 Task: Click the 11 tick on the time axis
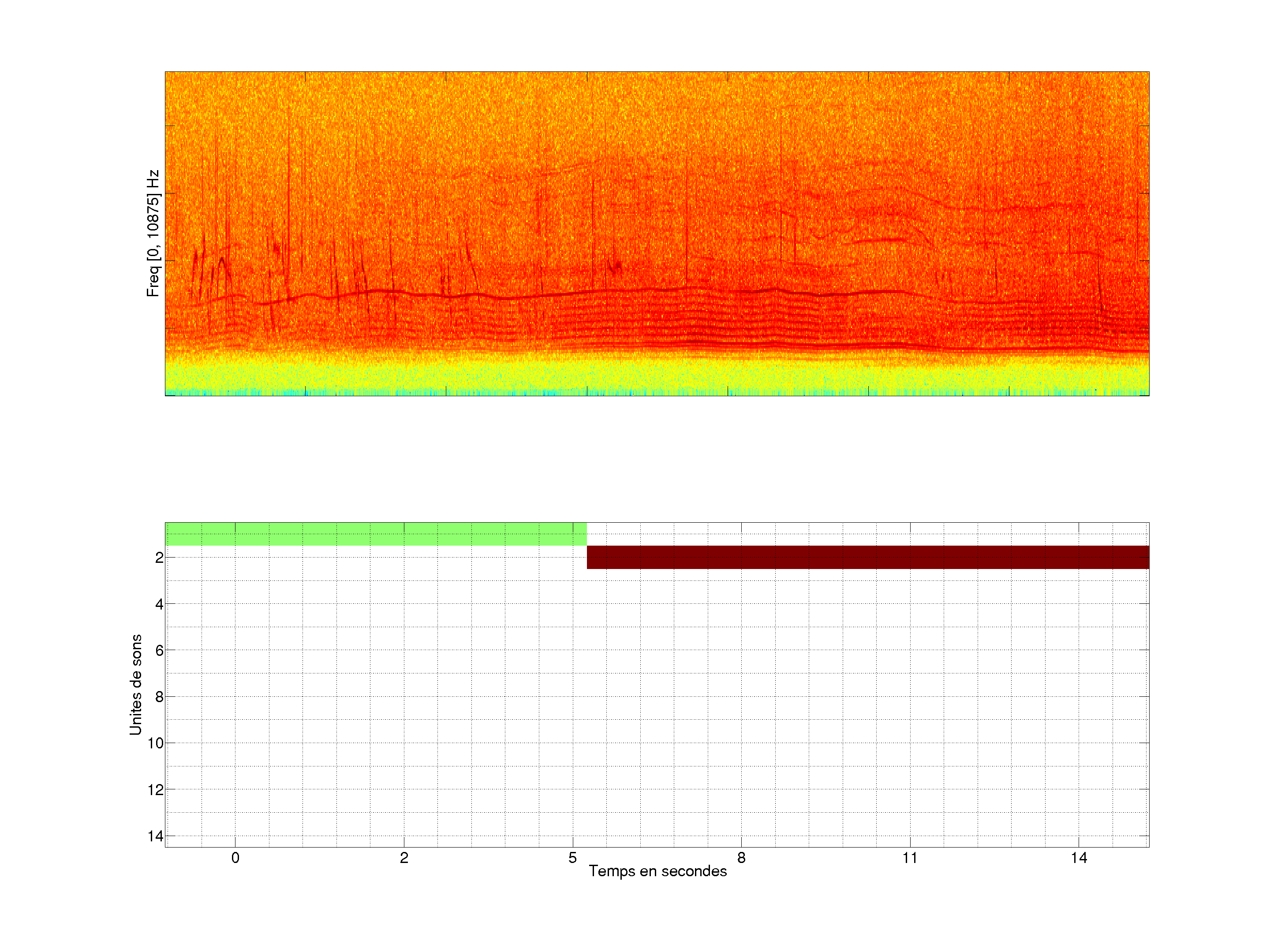[x=910, y=858]
